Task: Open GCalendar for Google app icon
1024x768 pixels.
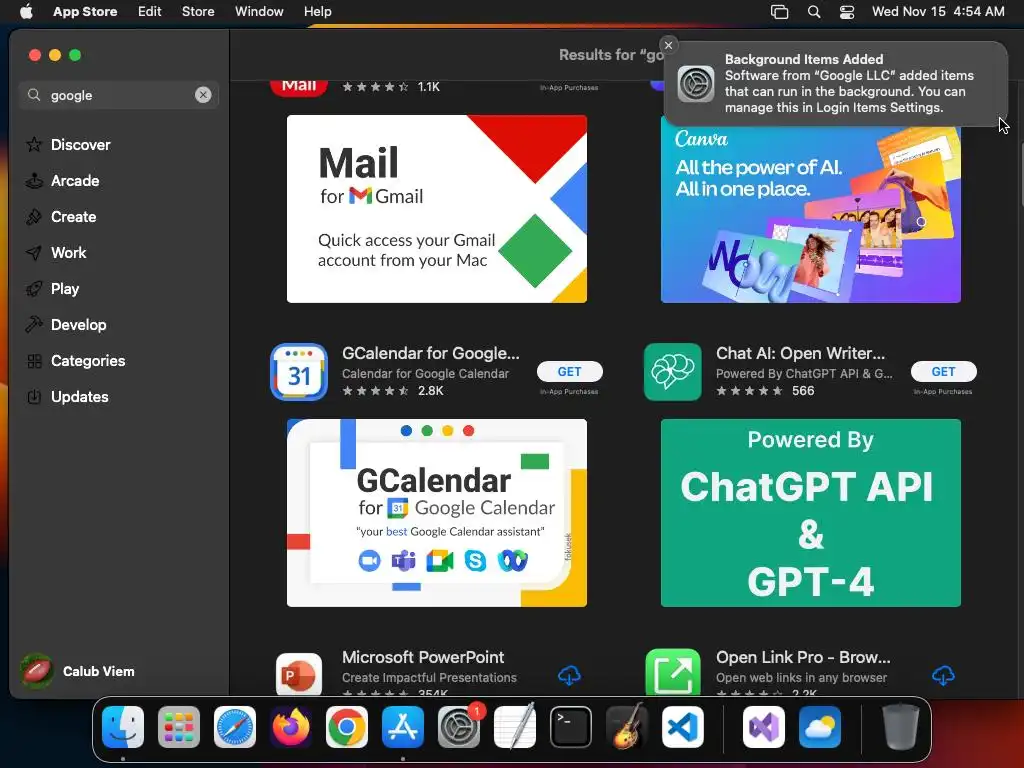Action: pos(299,372)
